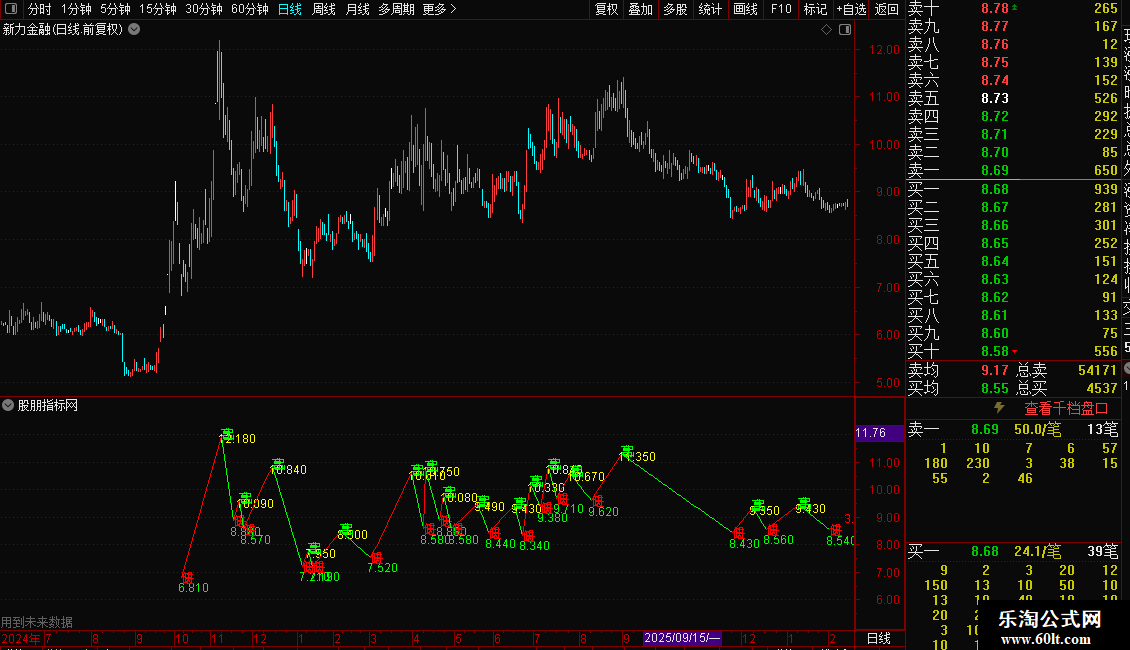Click the 买一 bid price 8.68
1130x650 pixels.
point(995,190)
